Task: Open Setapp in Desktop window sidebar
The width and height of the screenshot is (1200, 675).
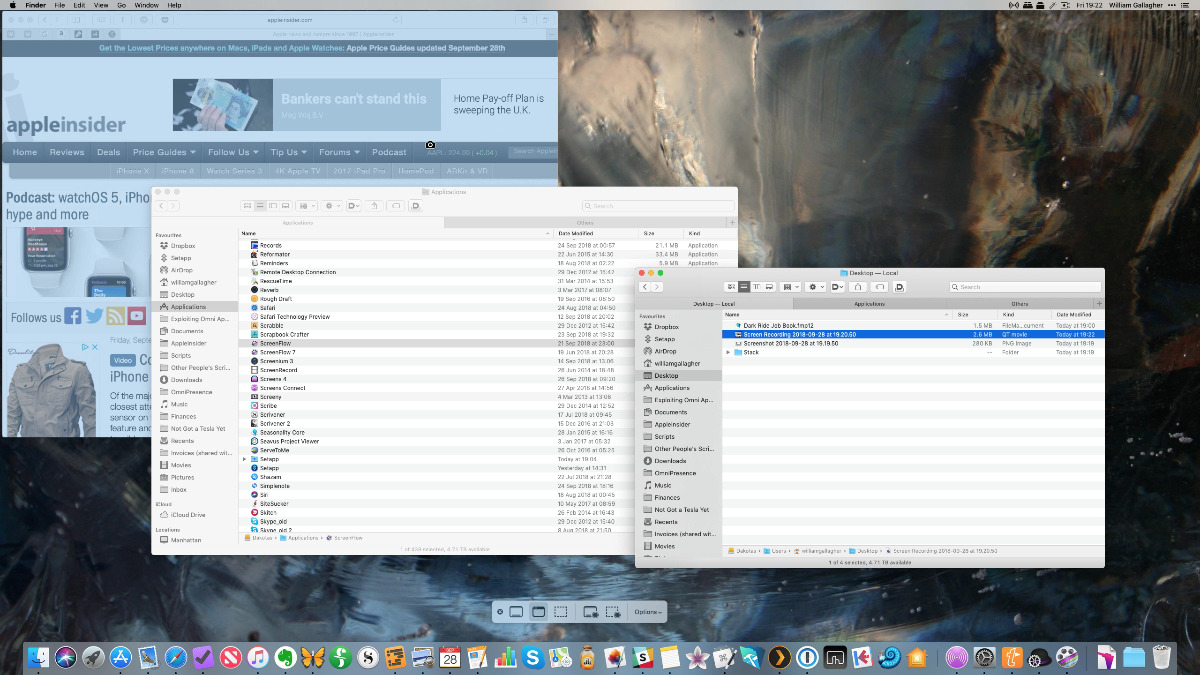Action: tap(664, 339)
